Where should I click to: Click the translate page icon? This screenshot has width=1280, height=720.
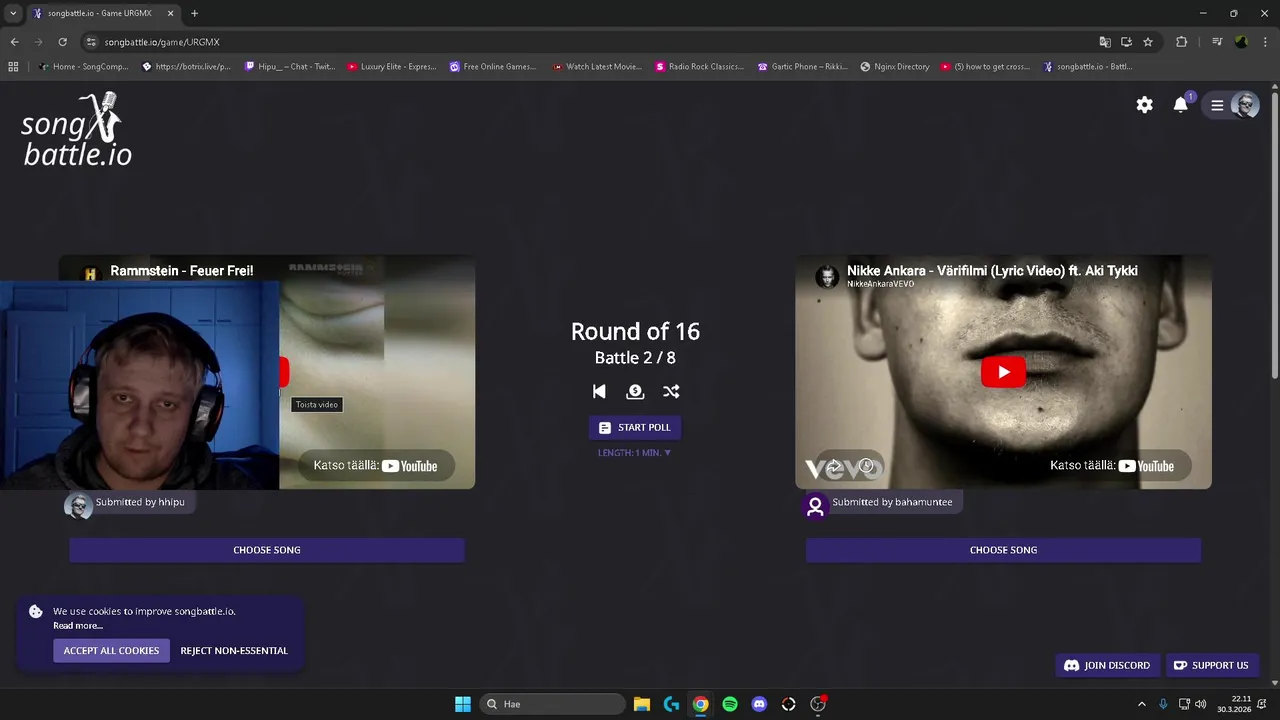coord(1104,42)
